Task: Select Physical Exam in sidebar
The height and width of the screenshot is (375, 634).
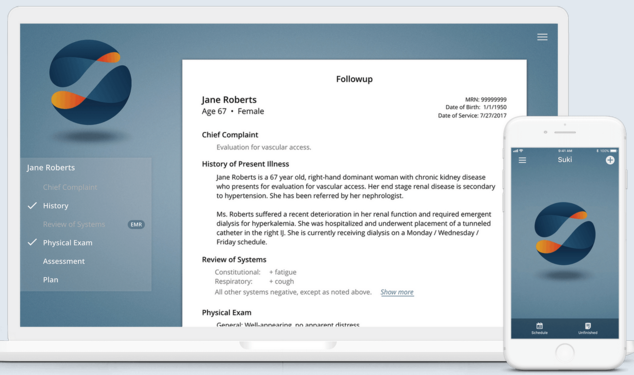Action: pos(68,243)
